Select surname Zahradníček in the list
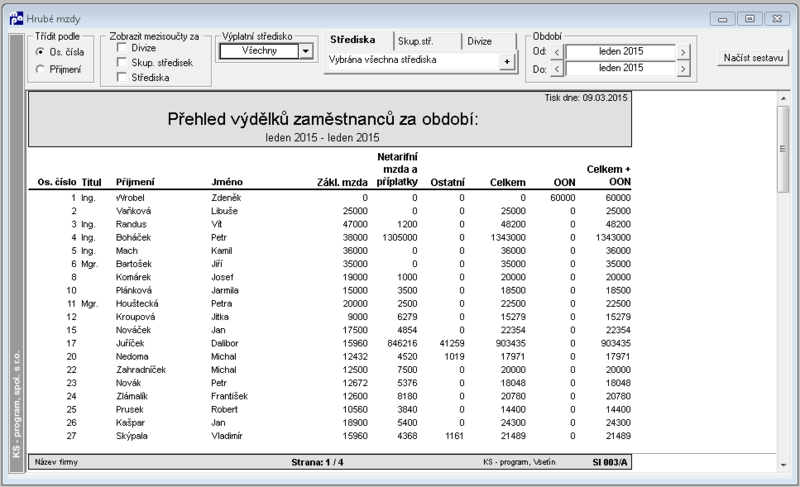 [x=141, y=370]
